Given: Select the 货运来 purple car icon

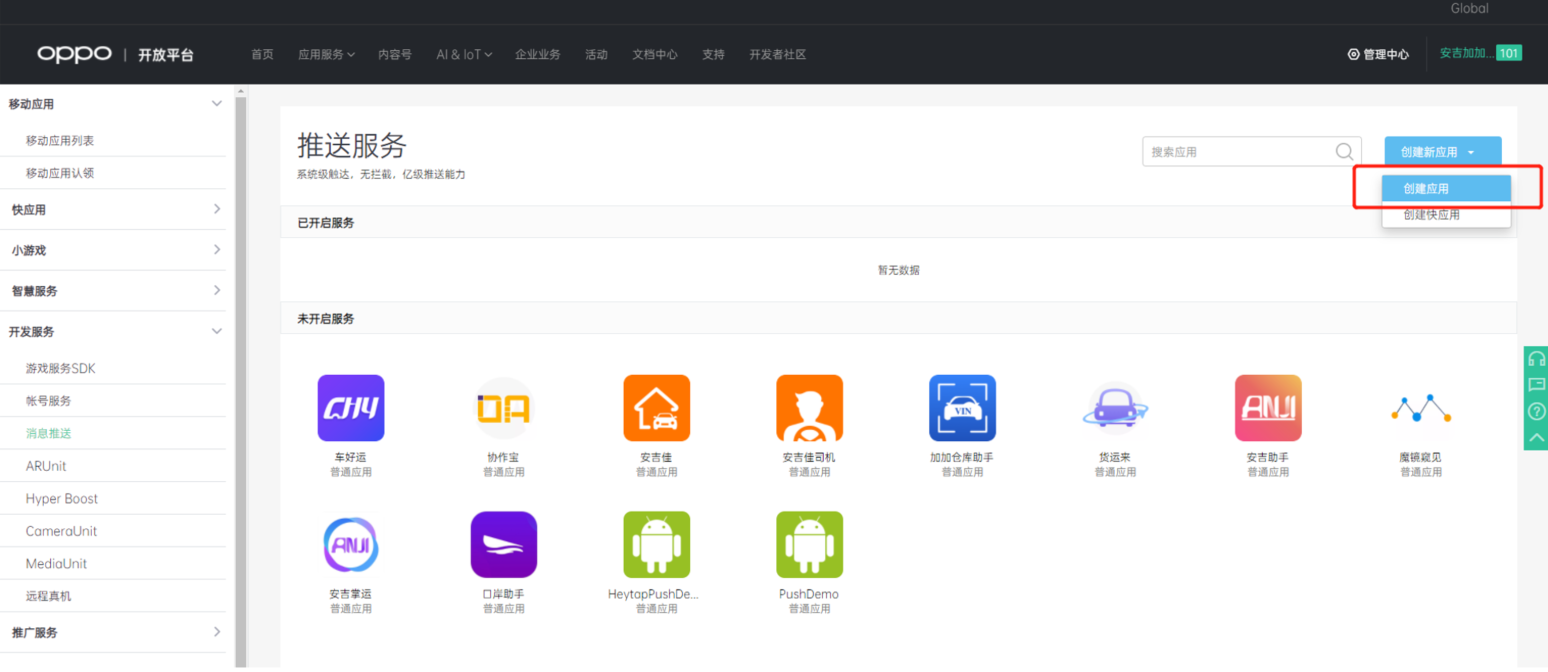Looking at the screenshot, I should tap(1115, 408).
